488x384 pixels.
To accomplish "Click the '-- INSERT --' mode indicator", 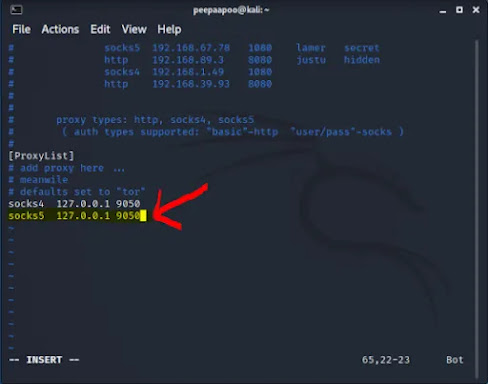I will click(x=44, y=360).
